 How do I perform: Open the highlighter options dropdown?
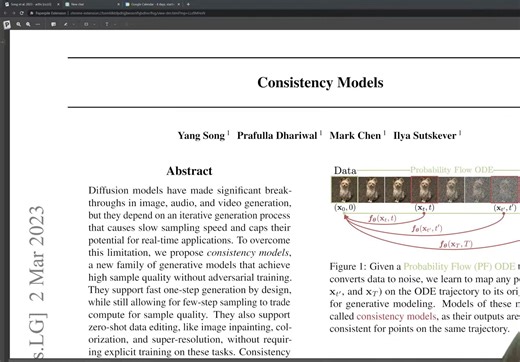pyautogui.click(x=74, y=24)
